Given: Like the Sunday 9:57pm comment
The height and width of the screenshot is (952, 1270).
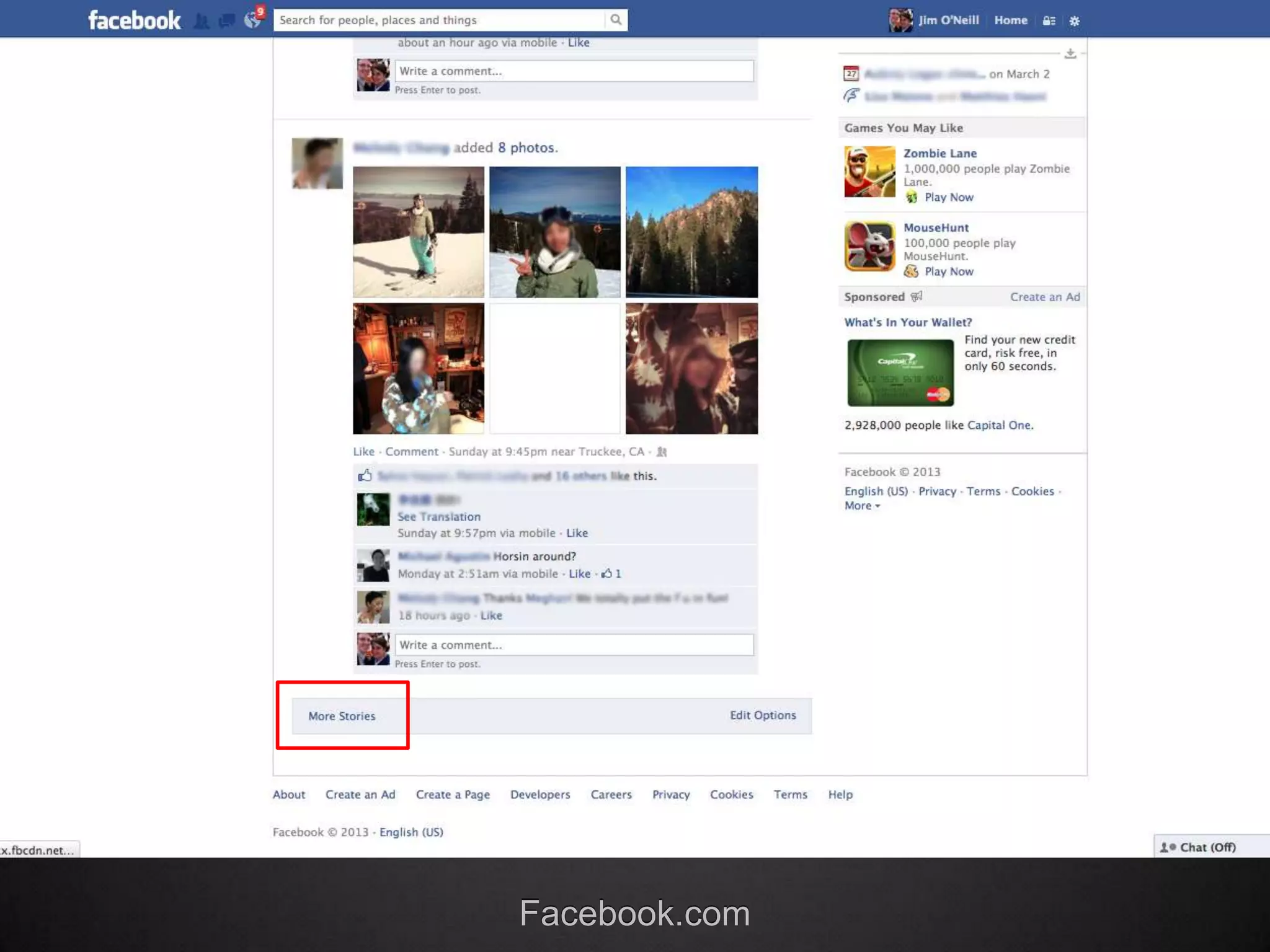Looking at the screenshot, I should point(577,533).
